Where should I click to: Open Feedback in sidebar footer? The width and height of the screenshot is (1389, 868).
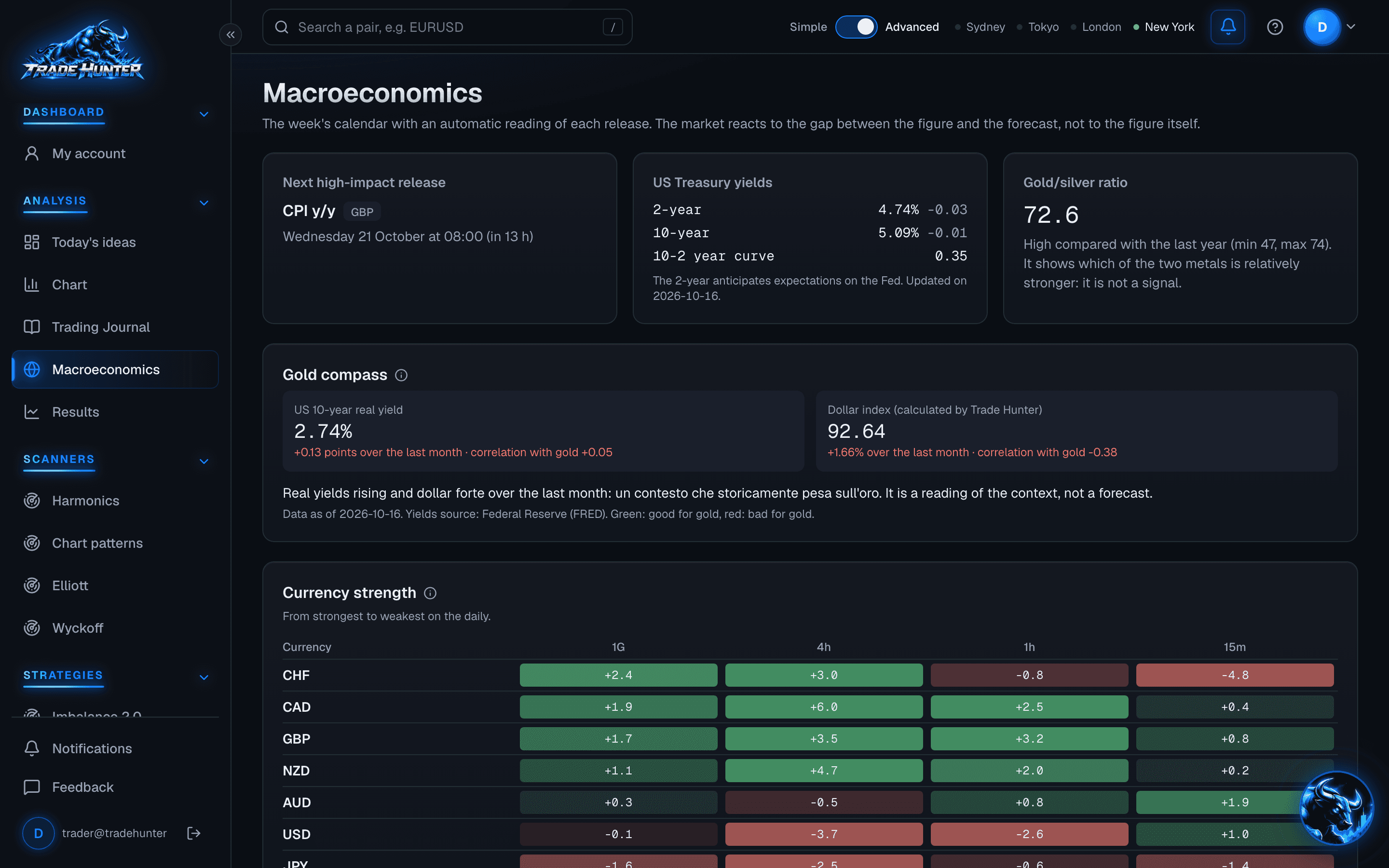tap(115, 787)
